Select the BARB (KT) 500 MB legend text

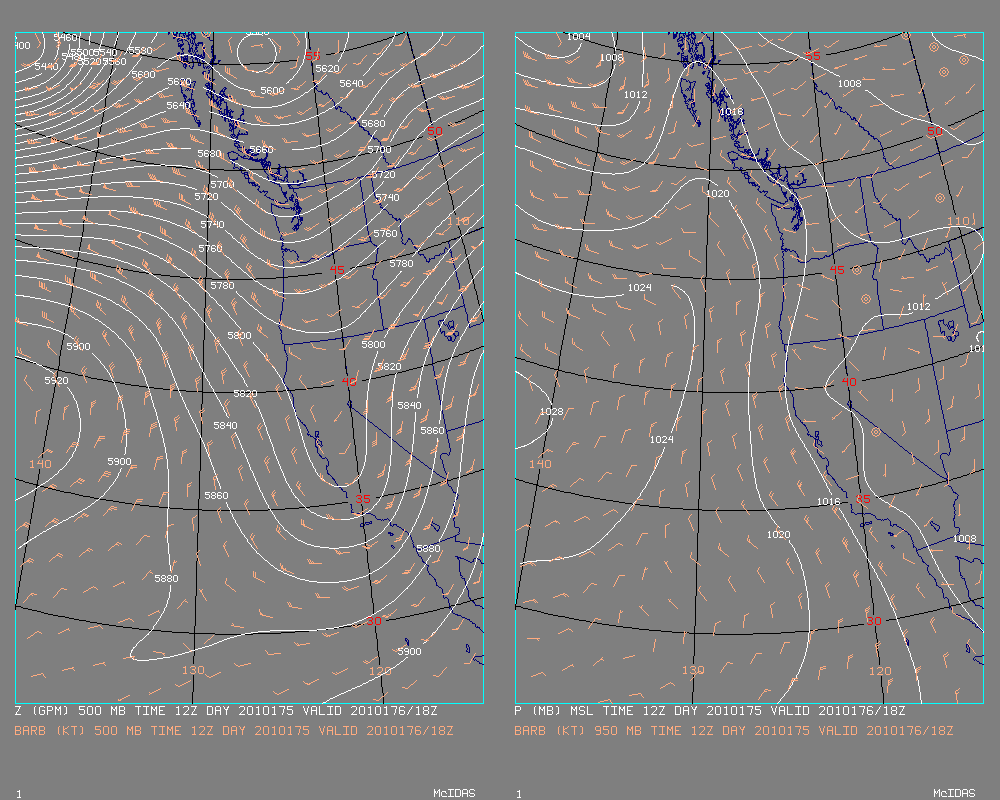233,730
